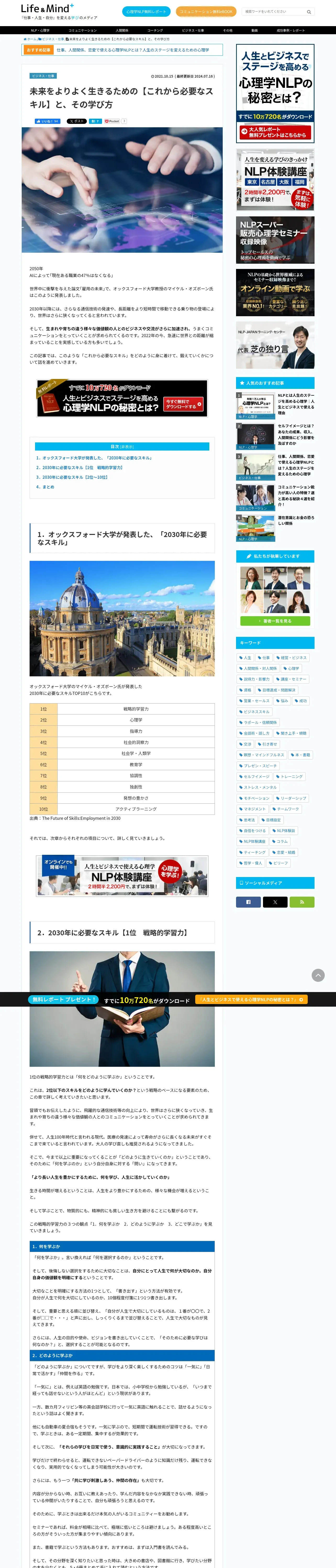The width and height of the screenshot is (336, 1568).
Task: Open 人間関係 navigation menu
Action: [122, 30]
